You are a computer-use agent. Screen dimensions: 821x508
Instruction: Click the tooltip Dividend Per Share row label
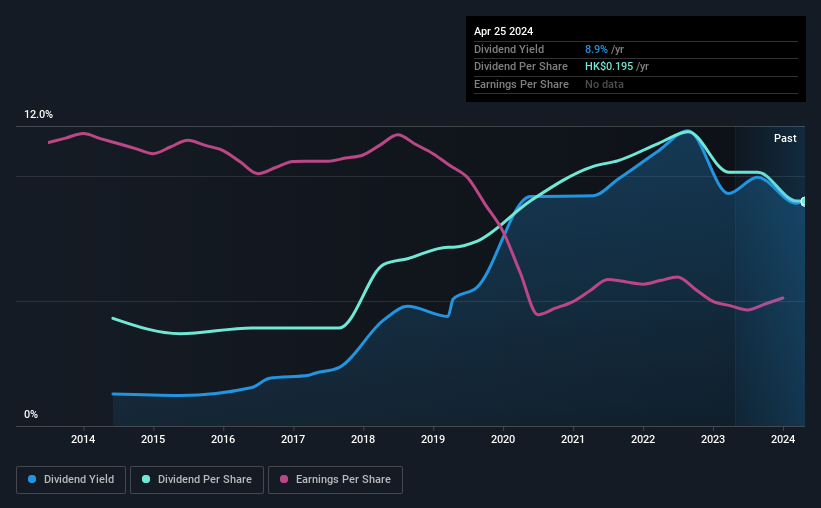click(520, 67)
